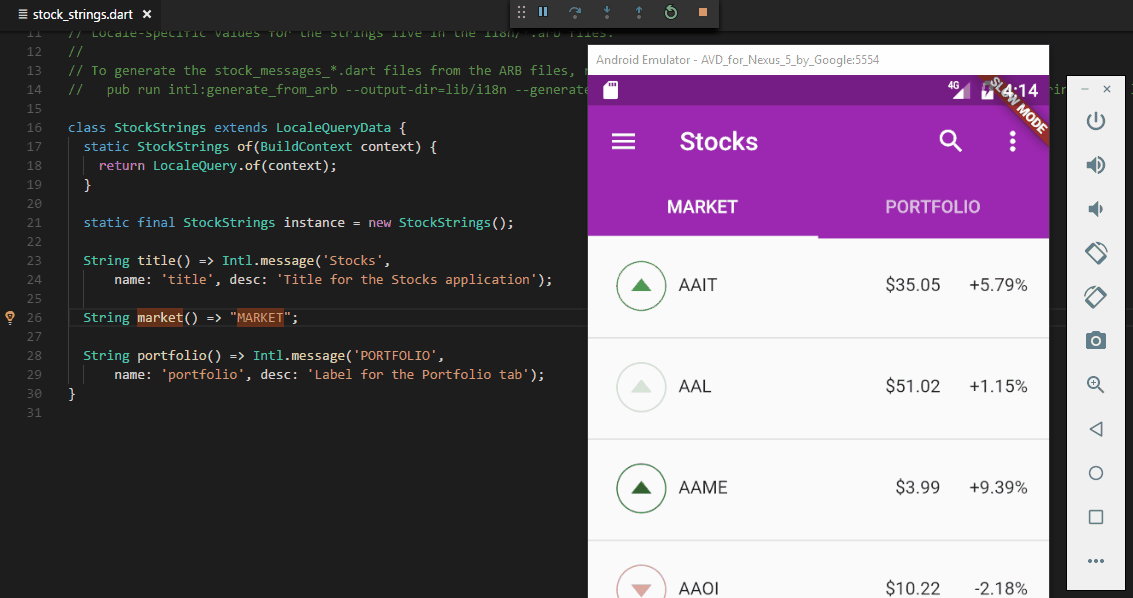Stop the debug session

pyautogui.click(x=703, y=12)
